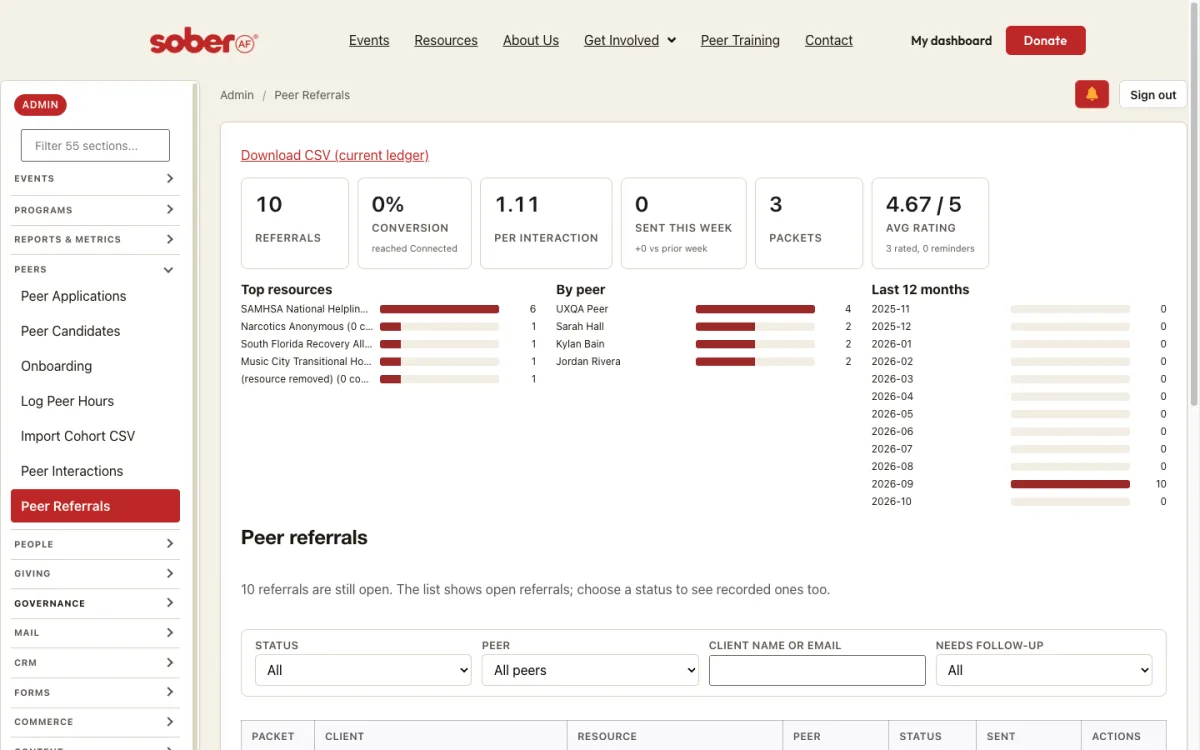1200x750 pixels.
Task: Download CSV of current ledger
Action: pos(335,155)
